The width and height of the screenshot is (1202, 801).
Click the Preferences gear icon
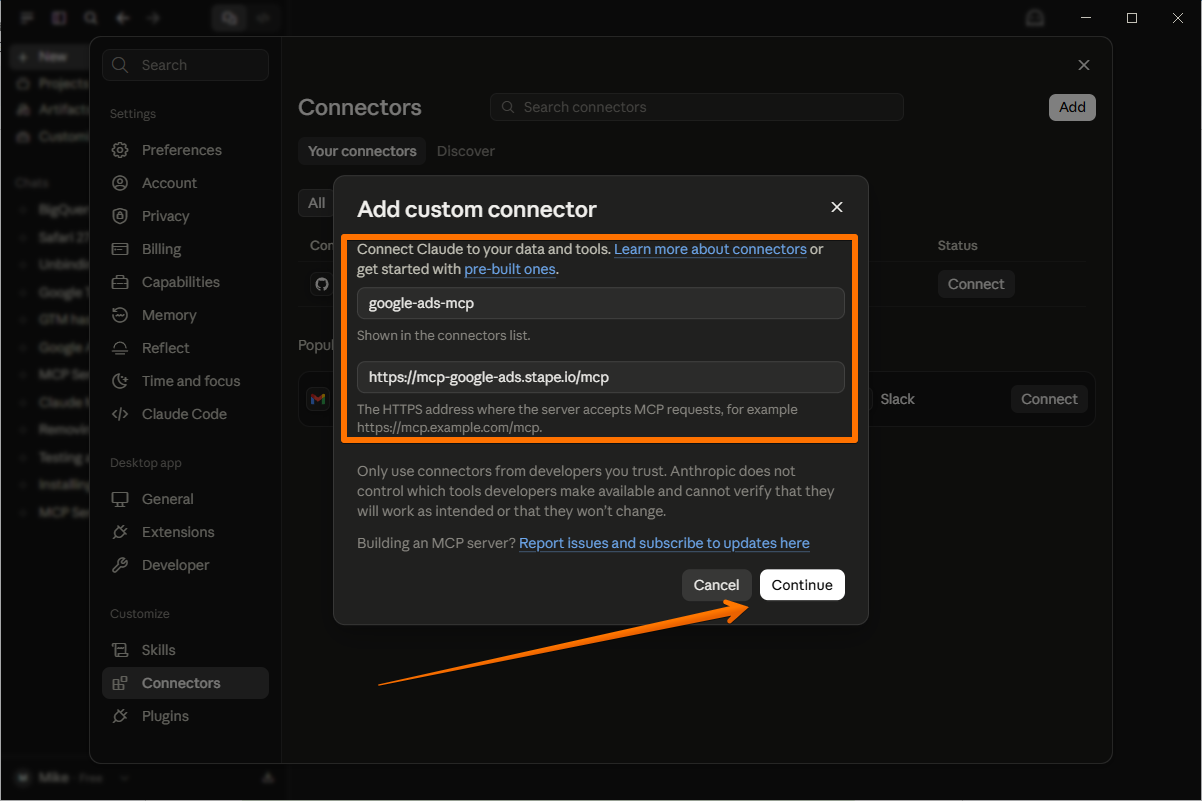pyautogui.click(x=120, y=150)
